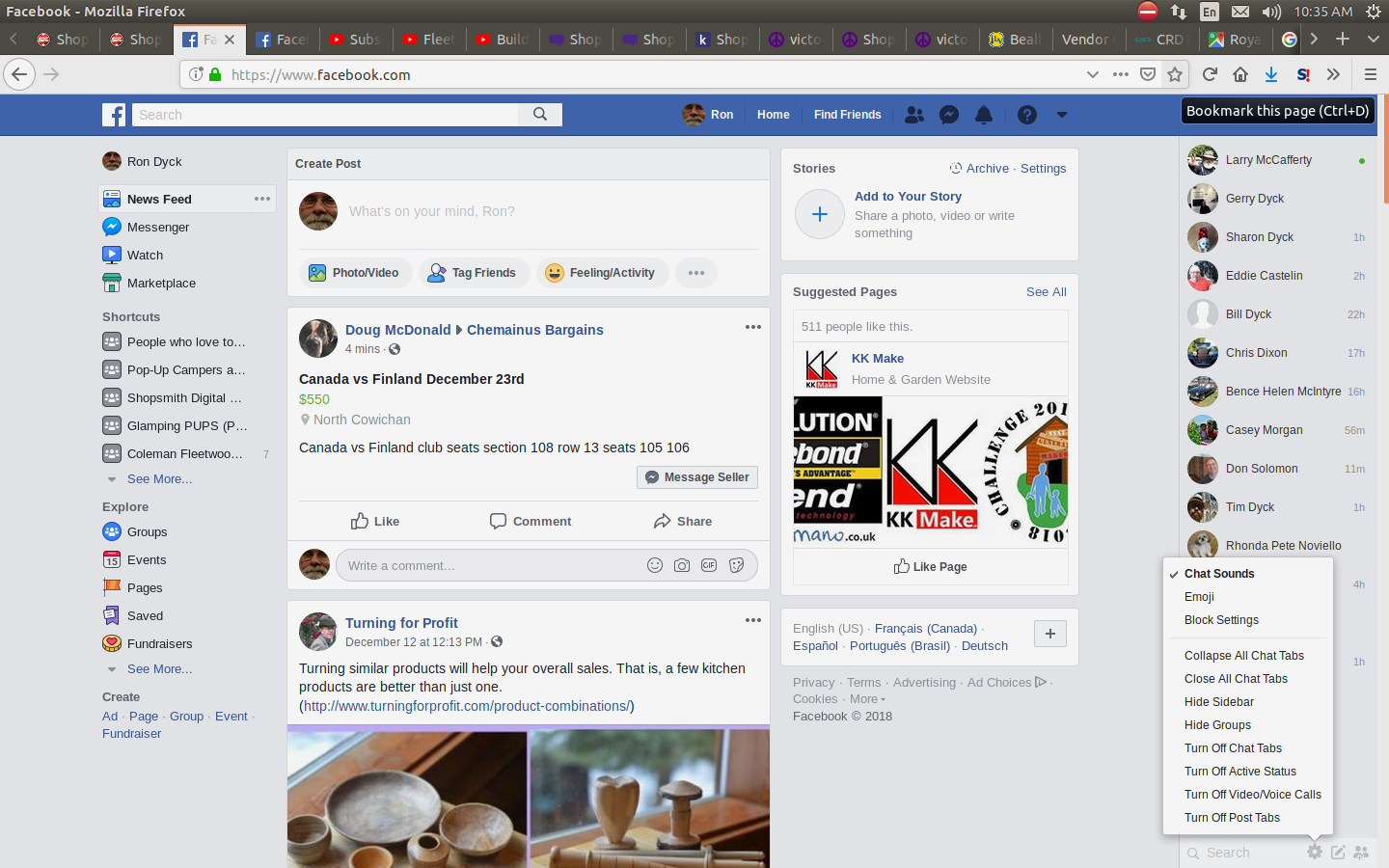Screen dimensions: 1389x868
Task: Bookmark this page star icon
Action: pyautogui.click(x=1175, y=74)
